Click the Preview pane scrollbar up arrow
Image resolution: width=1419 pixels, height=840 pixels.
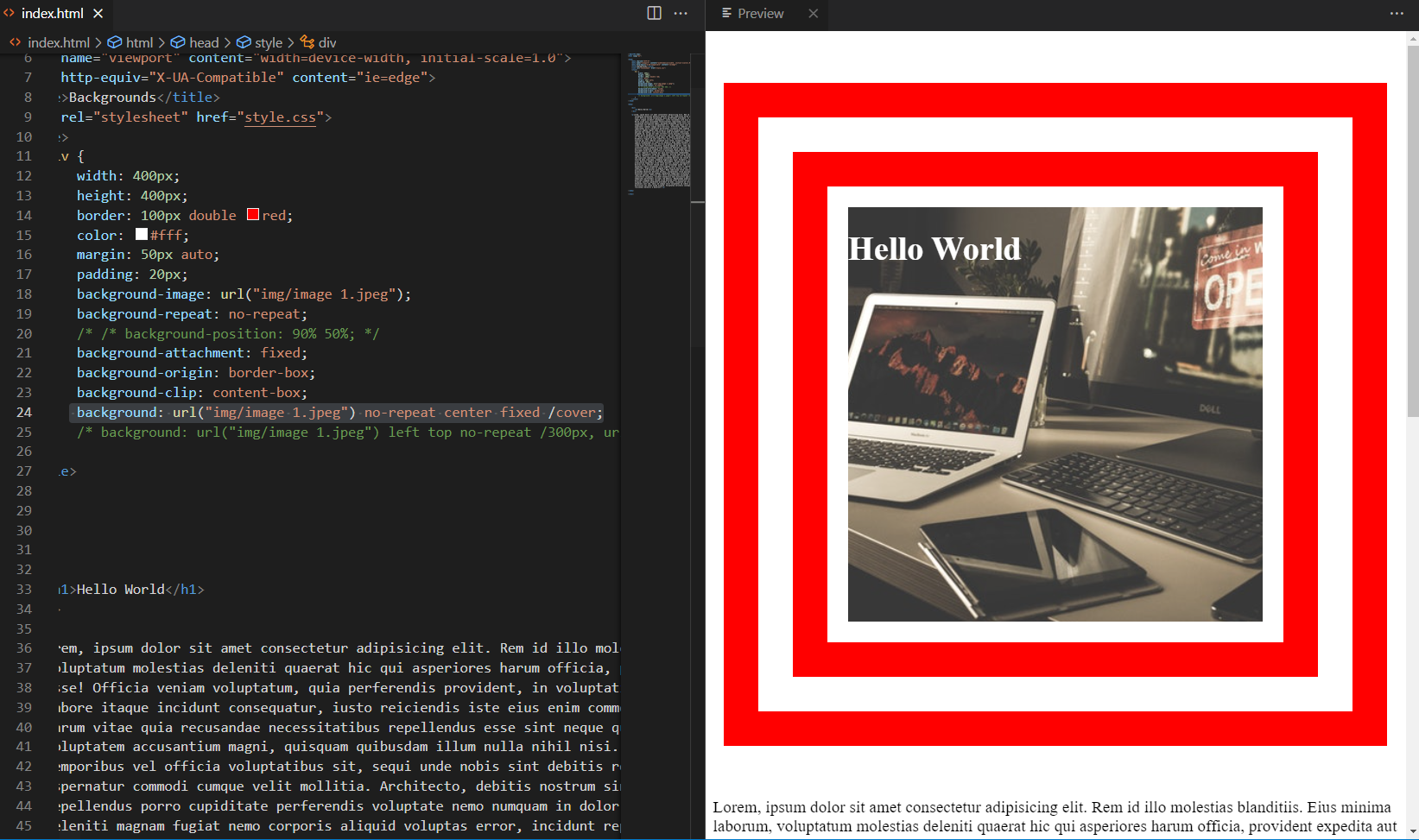(1412, 38)
